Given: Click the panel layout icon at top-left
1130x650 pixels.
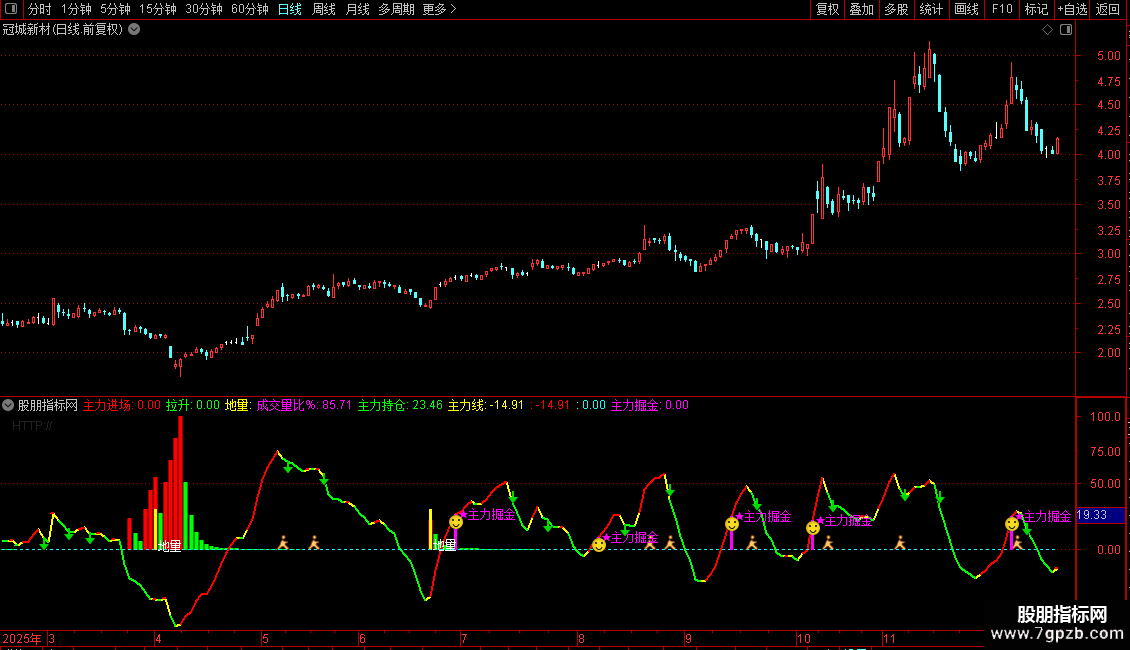Looking at the screenshot, I should click(x=11, y=9).
